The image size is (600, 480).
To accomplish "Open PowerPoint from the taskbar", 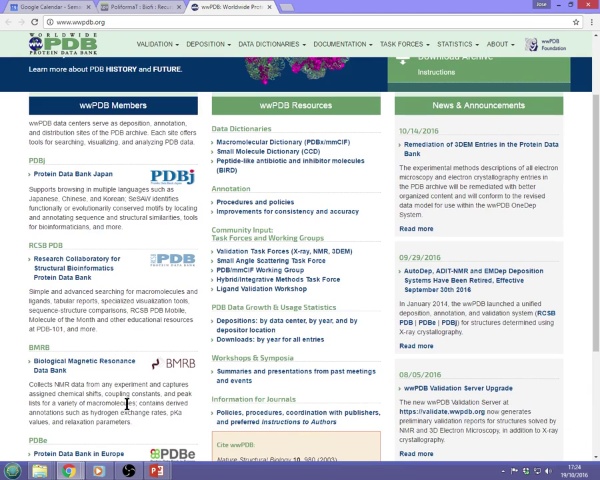I will [157, 470].
